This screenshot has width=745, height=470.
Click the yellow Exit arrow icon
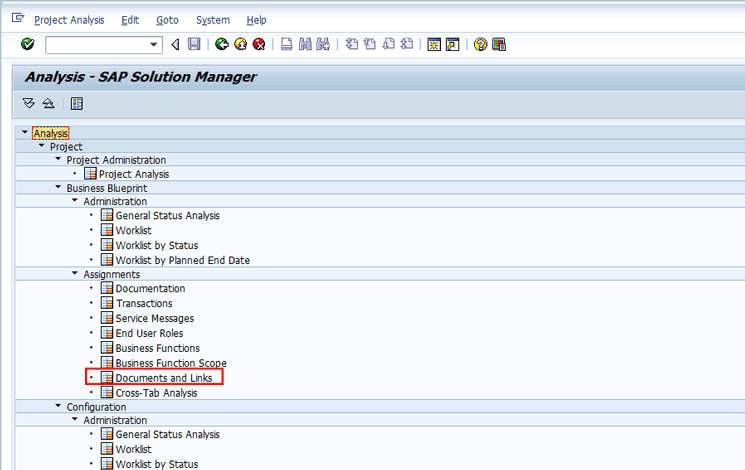click(240, 44)
